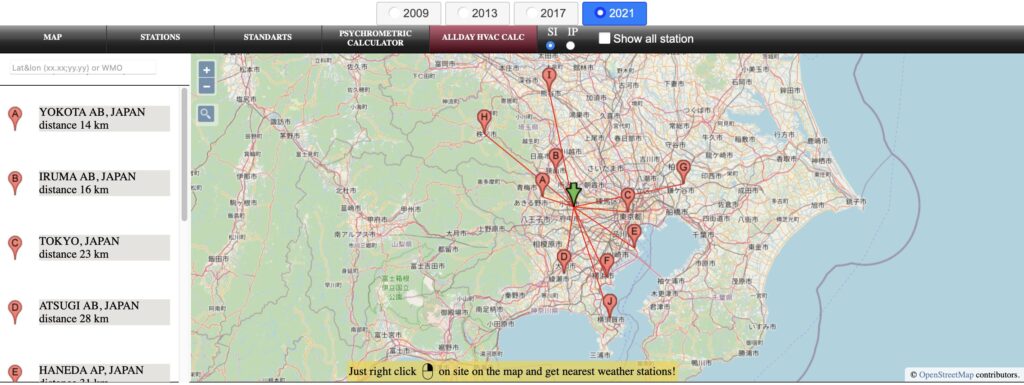Image resolution: width=1024 pixels, height=385 pixels.
Task: Select map marker H
Action: (484, 121)
